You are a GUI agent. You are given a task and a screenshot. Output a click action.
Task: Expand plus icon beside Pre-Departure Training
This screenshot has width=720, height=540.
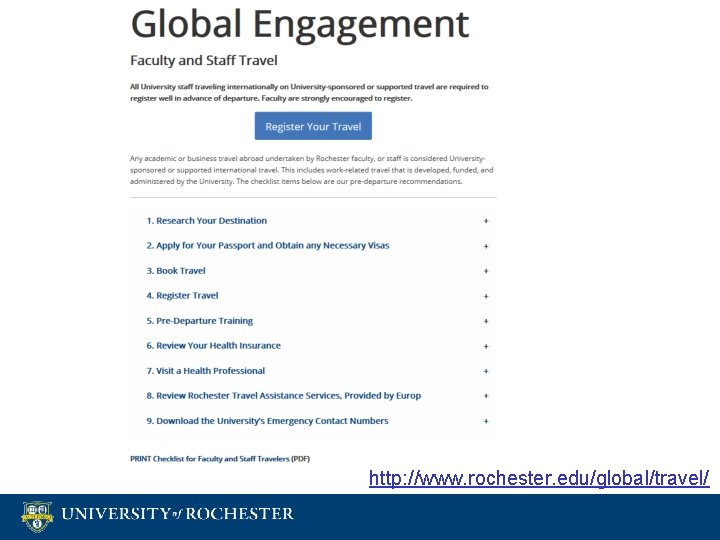click(486, 321)
